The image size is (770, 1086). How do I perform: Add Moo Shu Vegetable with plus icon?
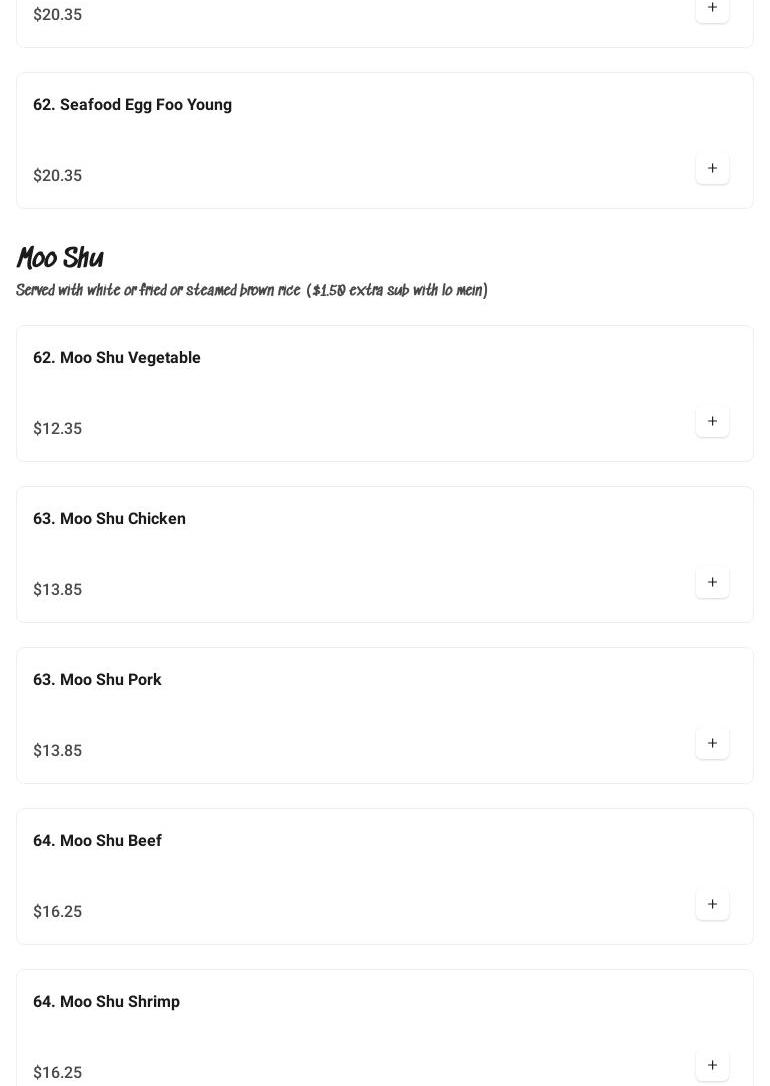(712, 421)
